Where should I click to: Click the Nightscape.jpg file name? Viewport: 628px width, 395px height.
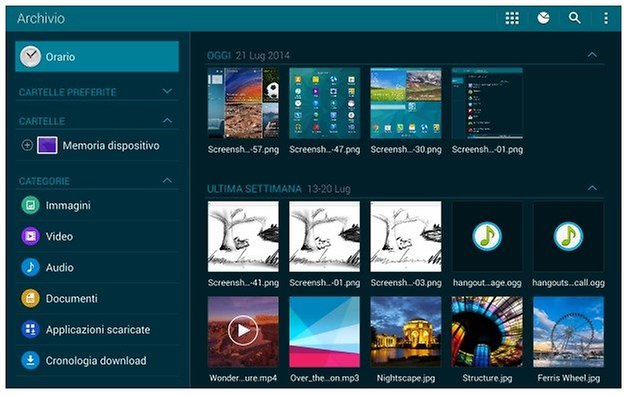point(406,378)
